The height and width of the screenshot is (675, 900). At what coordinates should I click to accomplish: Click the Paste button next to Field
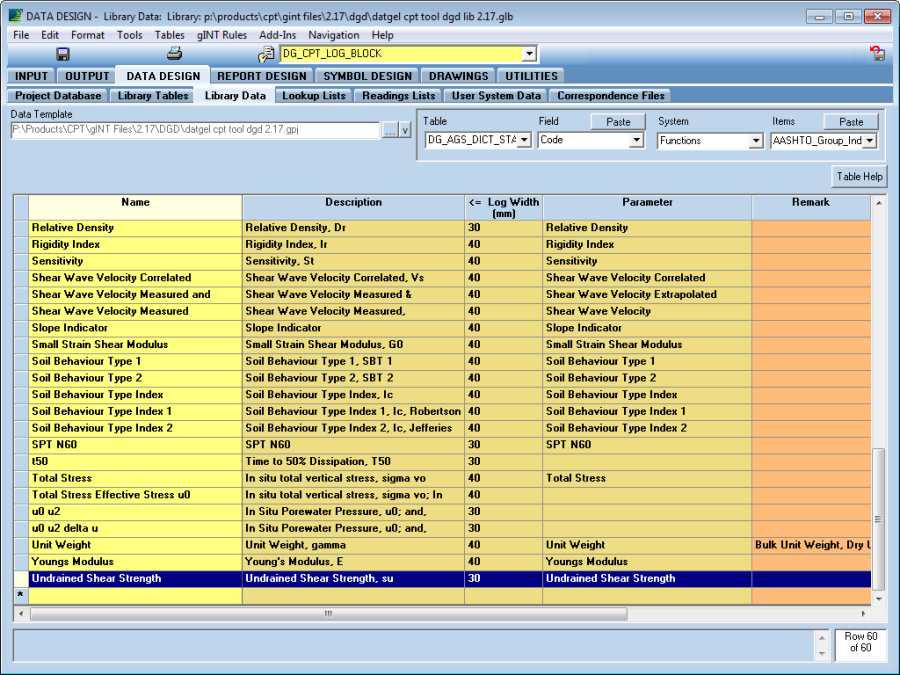[x=618, y=122]
